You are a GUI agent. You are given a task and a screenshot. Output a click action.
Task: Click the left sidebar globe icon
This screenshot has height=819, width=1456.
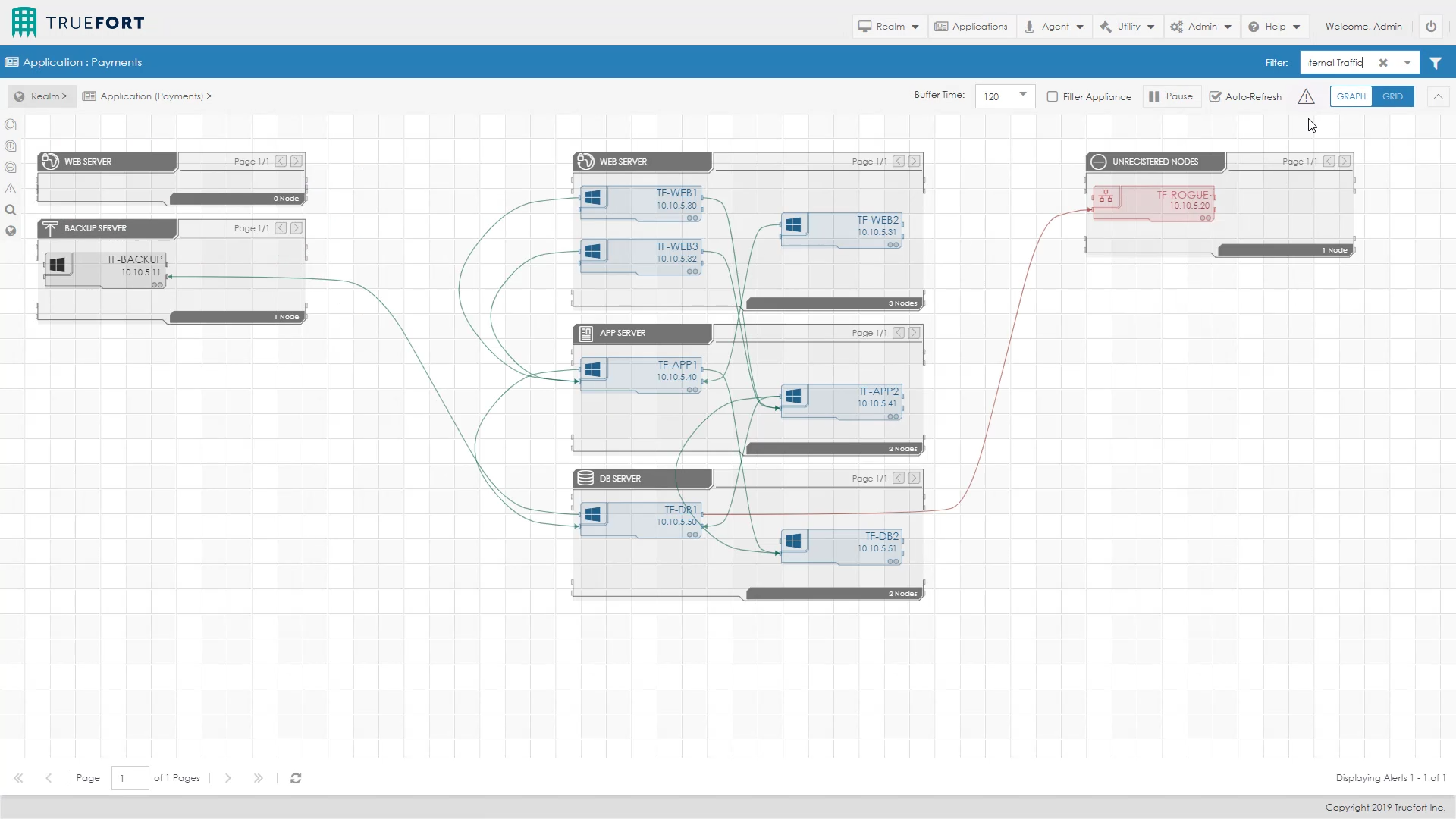[11, 231]
